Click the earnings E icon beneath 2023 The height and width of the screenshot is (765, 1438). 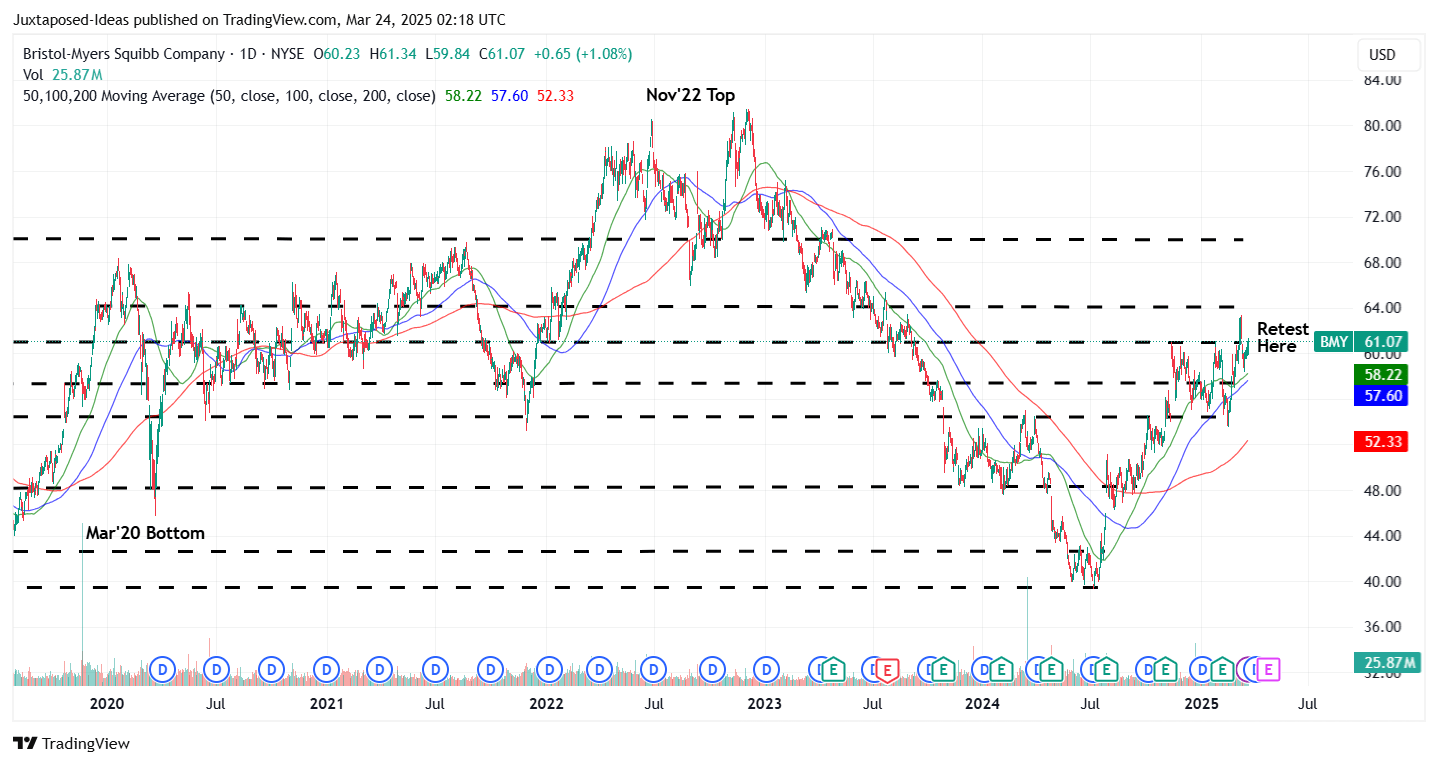[832, 670]
